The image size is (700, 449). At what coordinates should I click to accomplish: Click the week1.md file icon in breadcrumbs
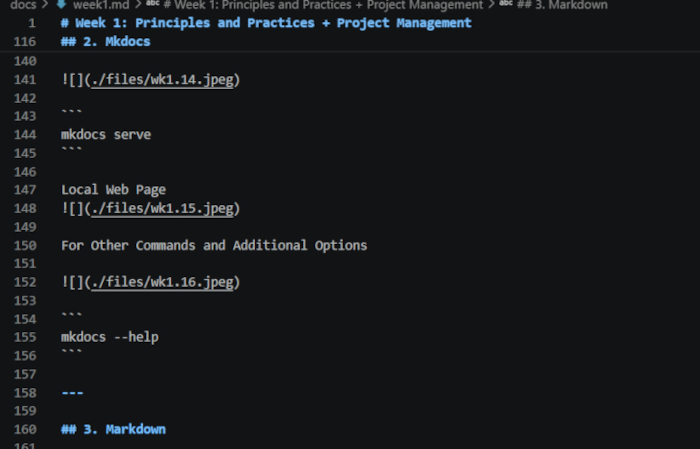coord(61,5)
